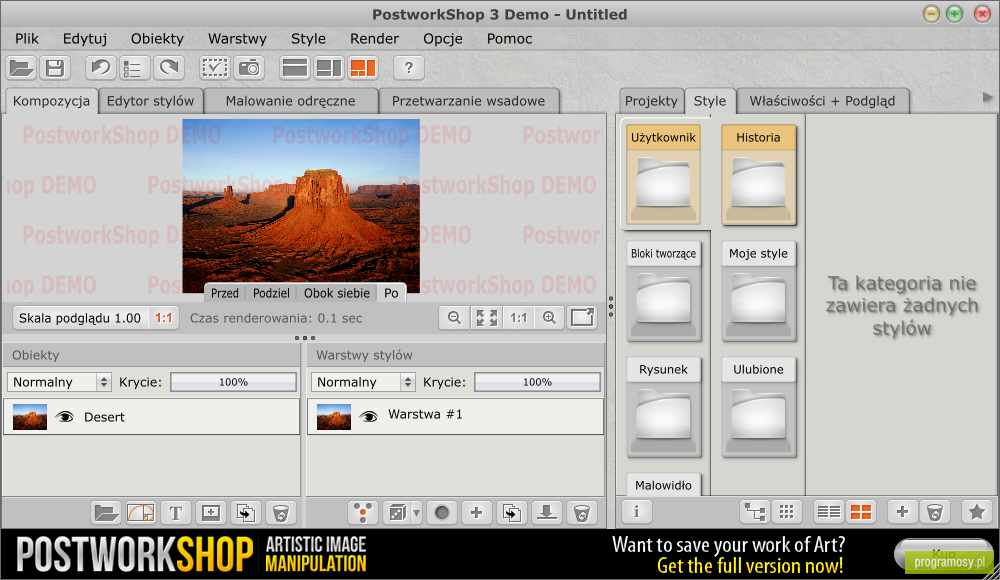
Task: Click the duplicate icon in the Obiekty toolbar
Action: pyautogui.click(x=246, y=512)
